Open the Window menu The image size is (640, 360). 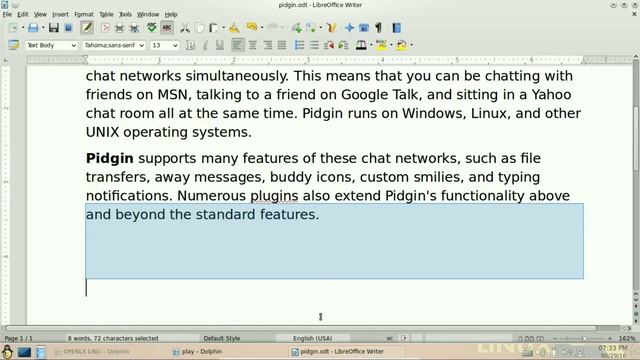click(148, 14)
